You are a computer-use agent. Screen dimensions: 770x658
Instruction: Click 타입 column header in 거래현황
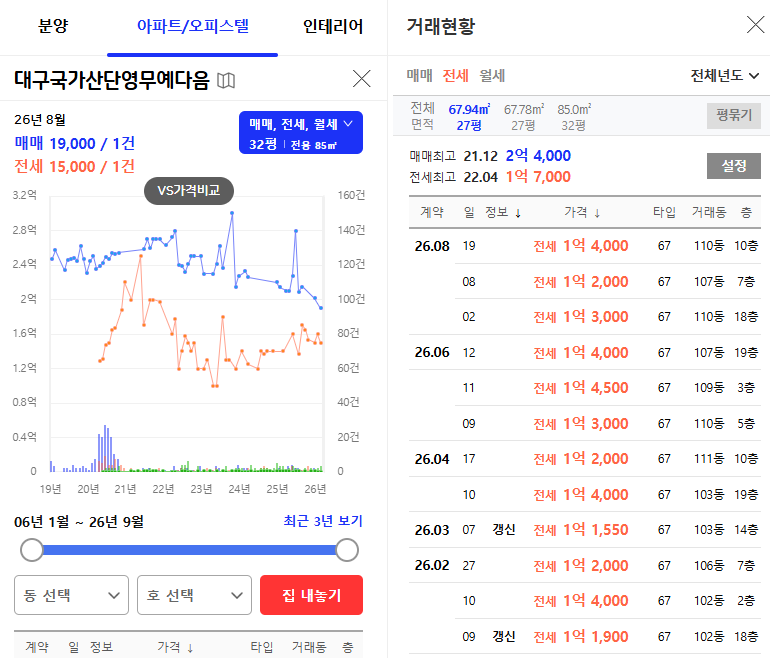pos(664,212)
